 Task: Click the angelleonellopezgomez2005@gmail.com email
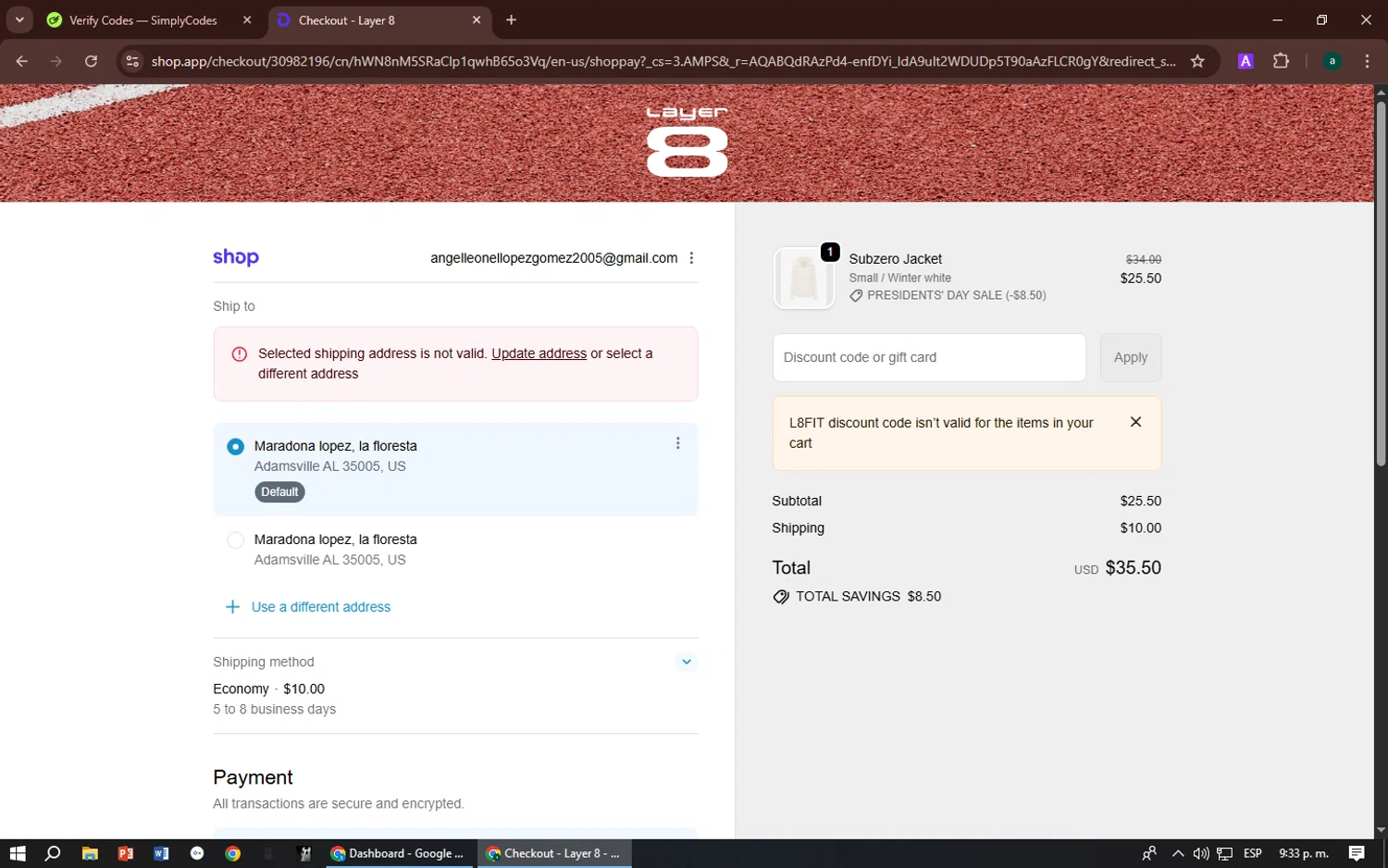click(x=553, y=258)
